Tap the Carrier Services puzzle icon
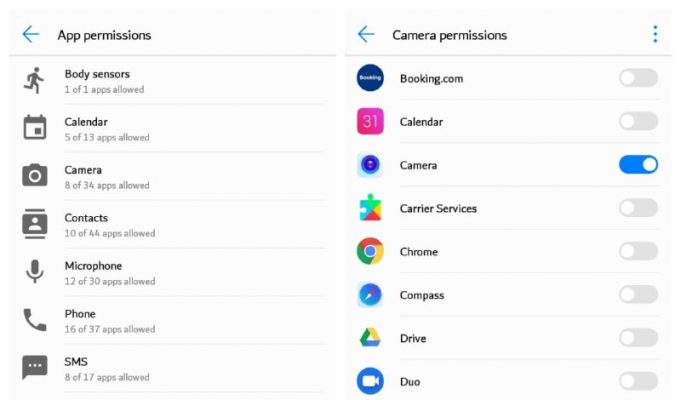Screen dimensions: 681x400 (370, 208)
